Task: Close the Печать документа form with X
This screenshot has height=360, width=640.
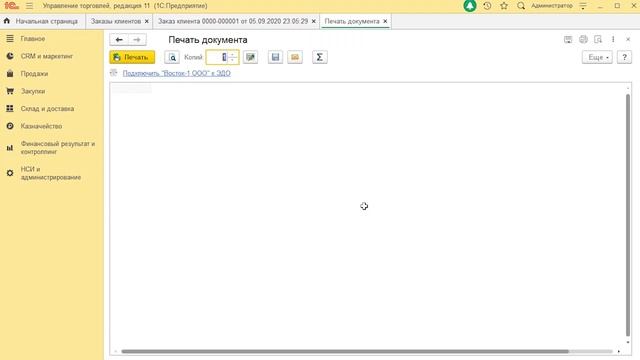Action: point(628,39)
